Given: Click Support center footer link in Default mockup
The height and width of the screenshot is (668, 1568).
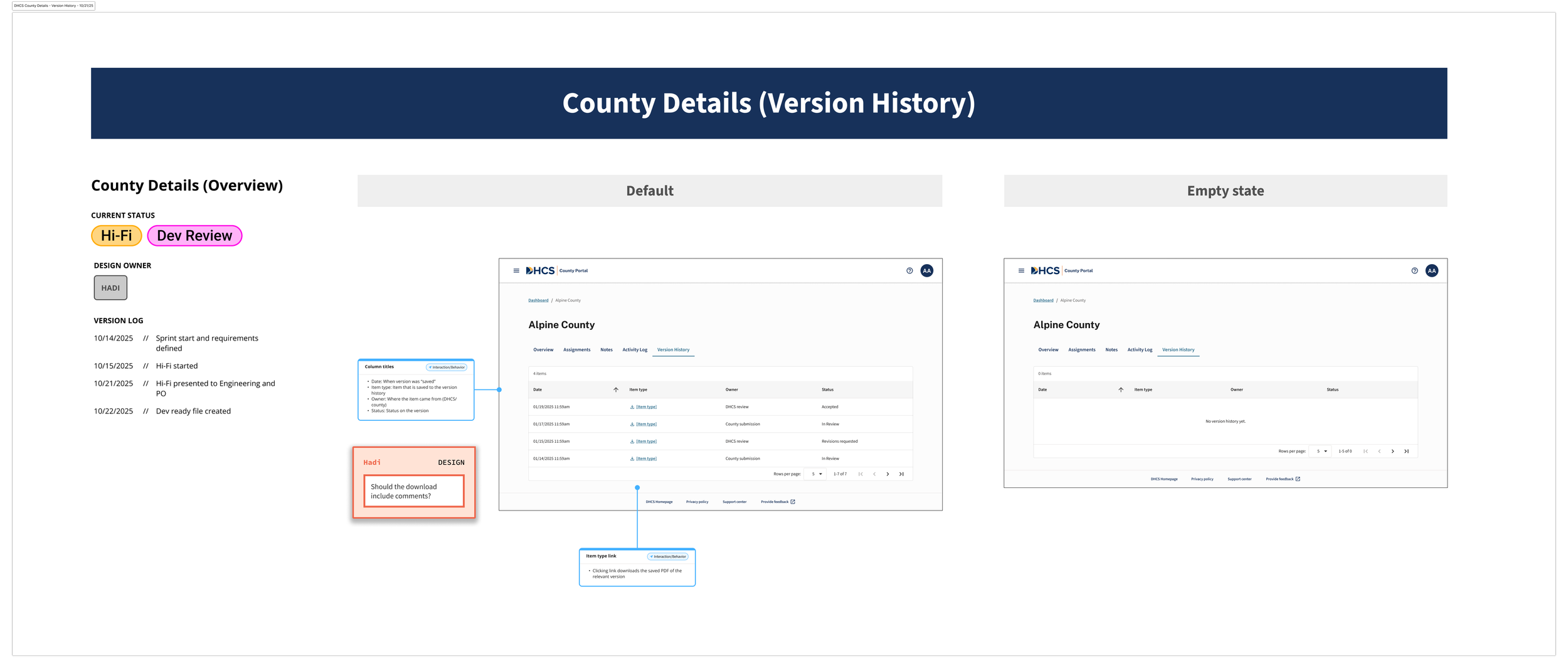Looking at the screenshot, I should click(x=734, y=502).
